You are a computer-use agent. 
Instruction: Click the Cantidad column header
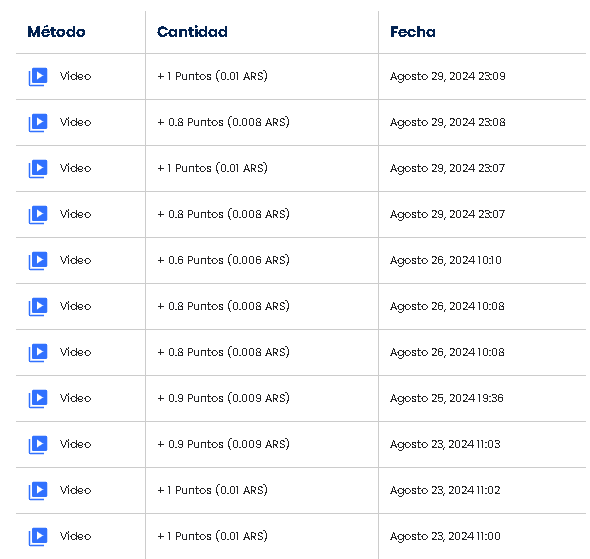(x=192, y=32)
